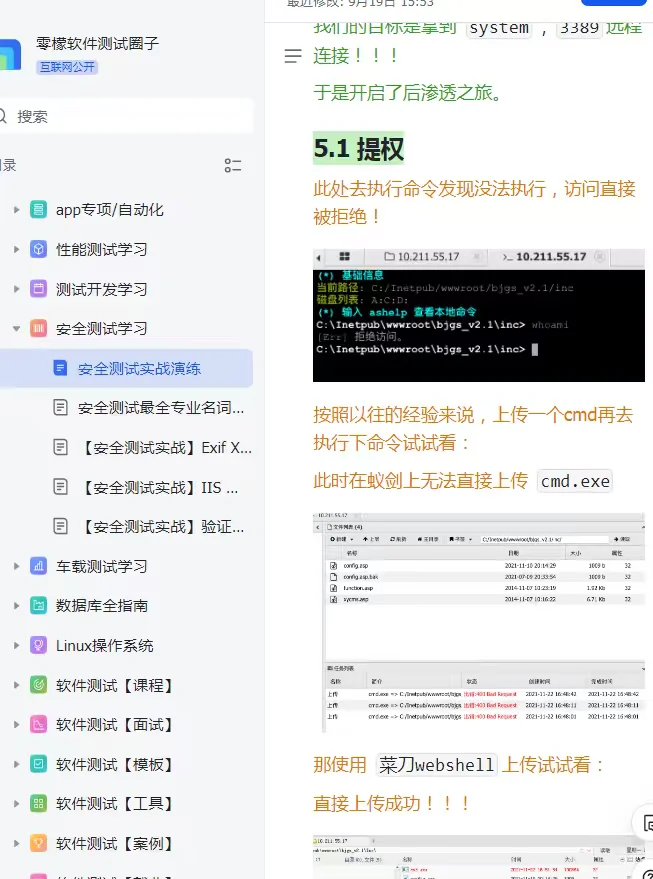Expand the 车载测试学习 folder arrow
The height and width of the screenshot is (879, 653).
16,566
